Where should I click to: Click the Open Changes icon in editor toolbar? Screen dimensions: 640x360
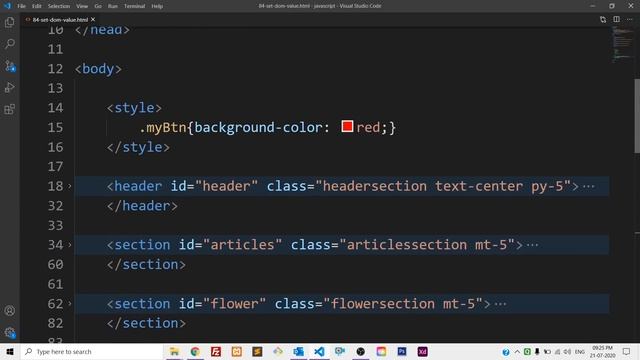coord(603,20)
